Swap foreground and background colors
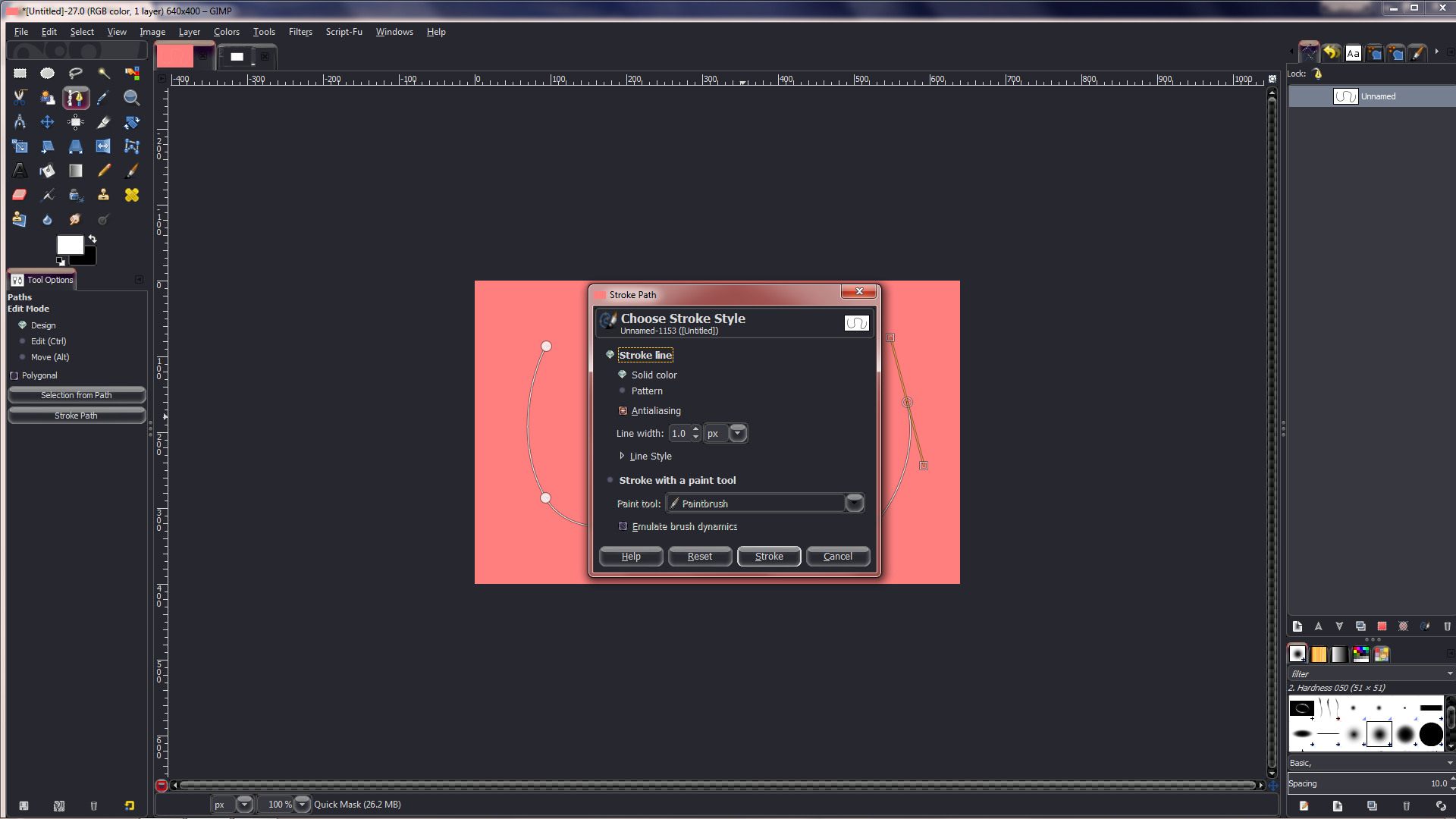This screenshot has width=1456, height=819. 93,239
